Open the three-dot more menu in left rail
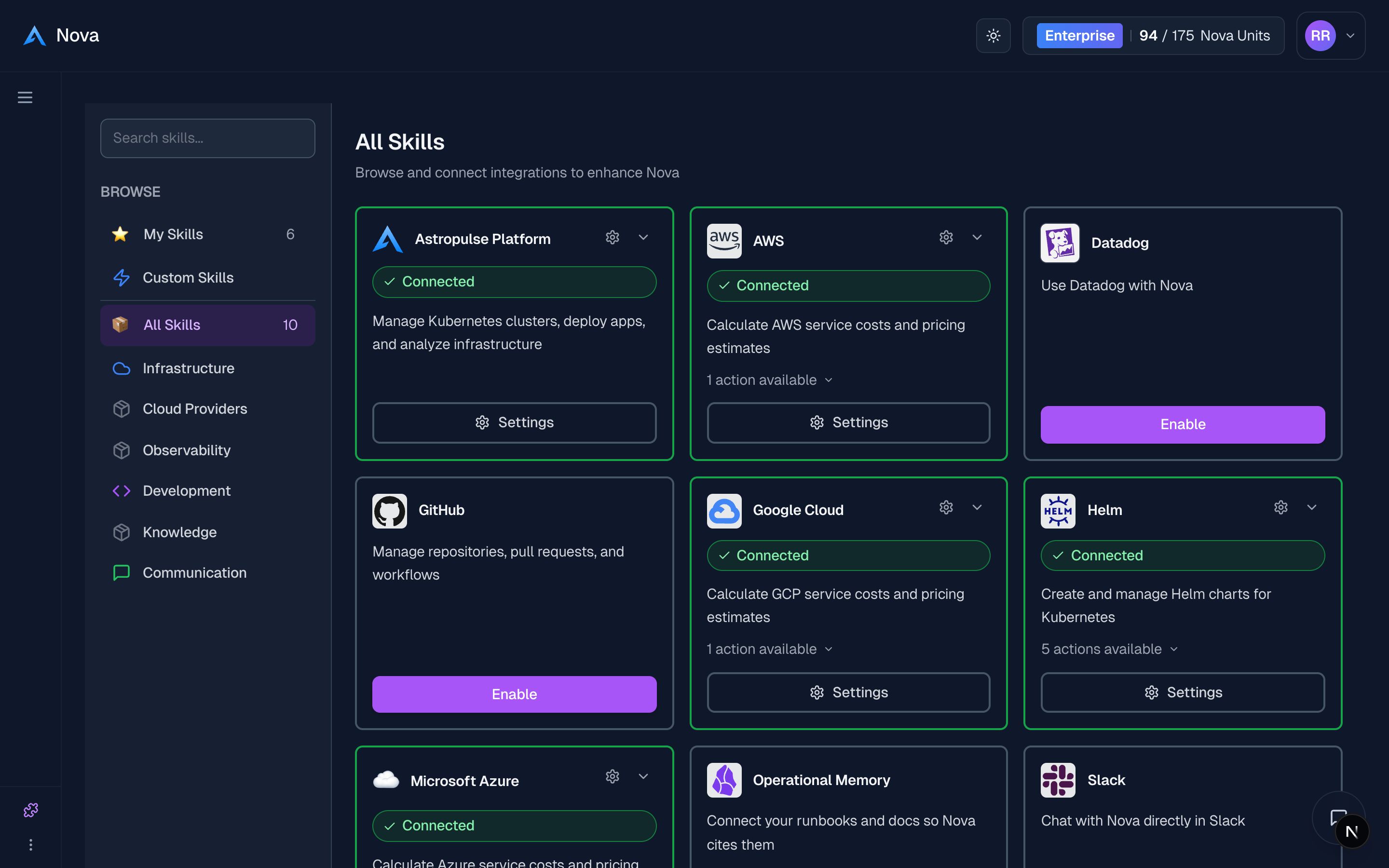 coord(30,845)
